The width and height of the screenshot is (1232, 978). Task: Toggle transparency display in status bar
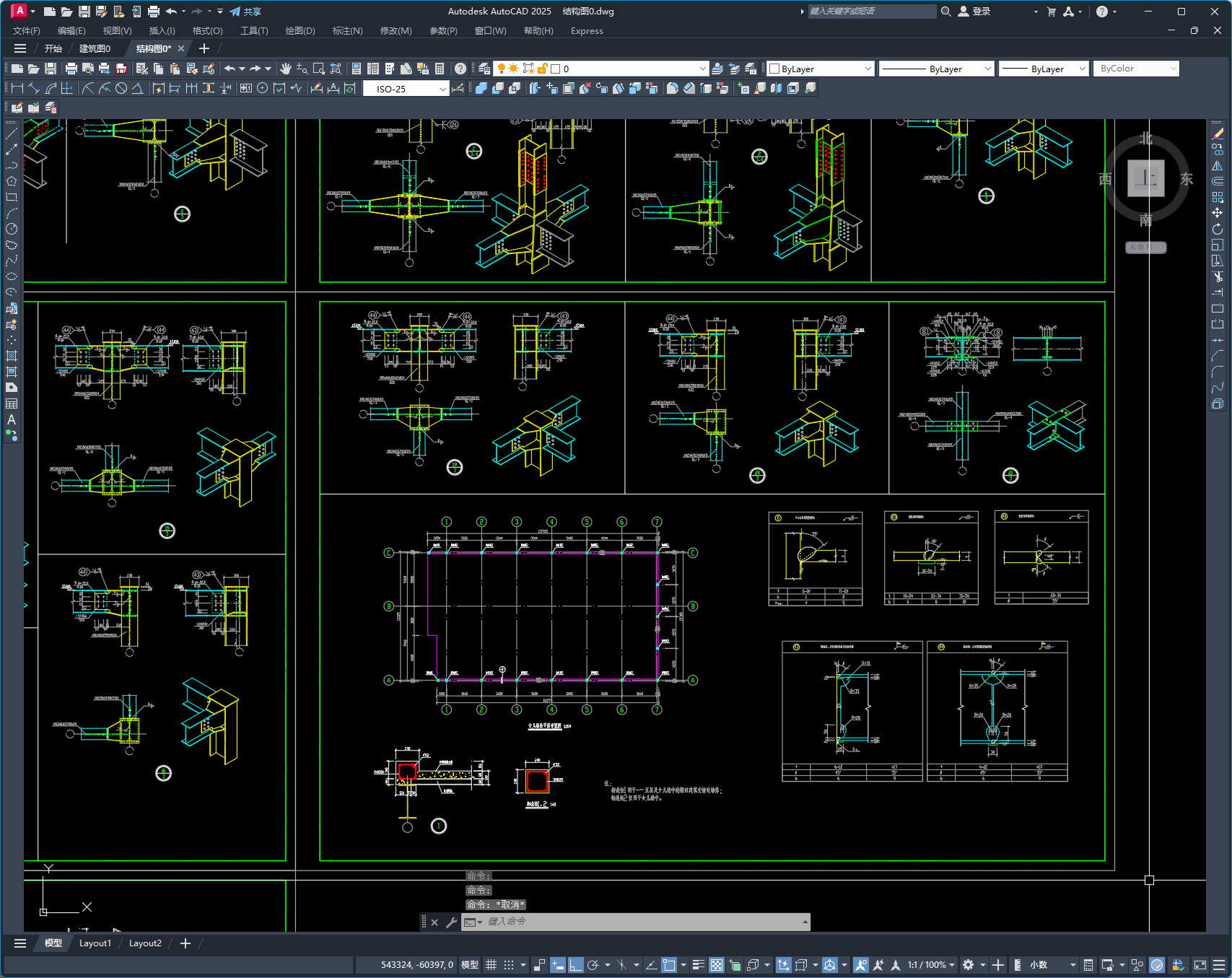(717, 964)
